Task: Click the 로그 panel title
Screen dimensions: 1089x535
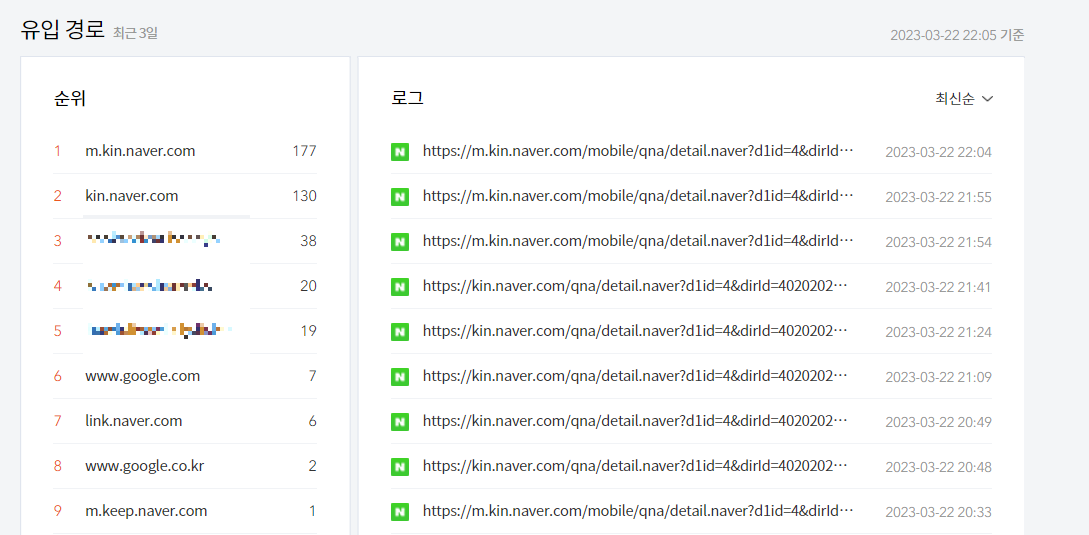Action: [x=407, y=98]
